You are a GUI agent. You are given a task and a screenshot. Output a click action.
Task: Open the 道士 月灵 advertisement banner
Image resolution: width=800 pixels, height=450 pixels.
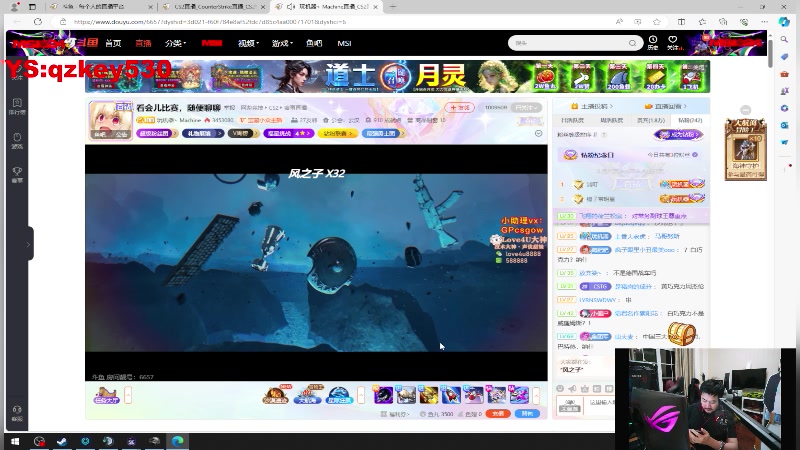397,77
